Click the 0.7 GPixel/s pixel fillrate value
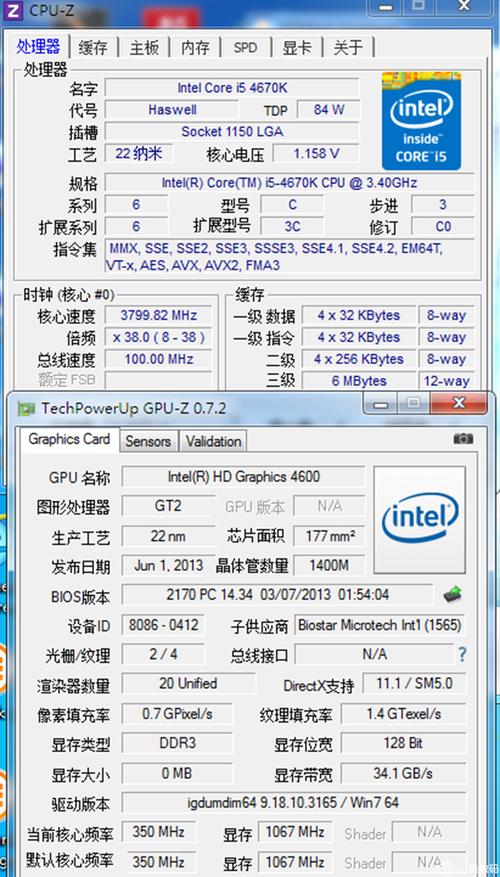 click(x=177, y=714)
